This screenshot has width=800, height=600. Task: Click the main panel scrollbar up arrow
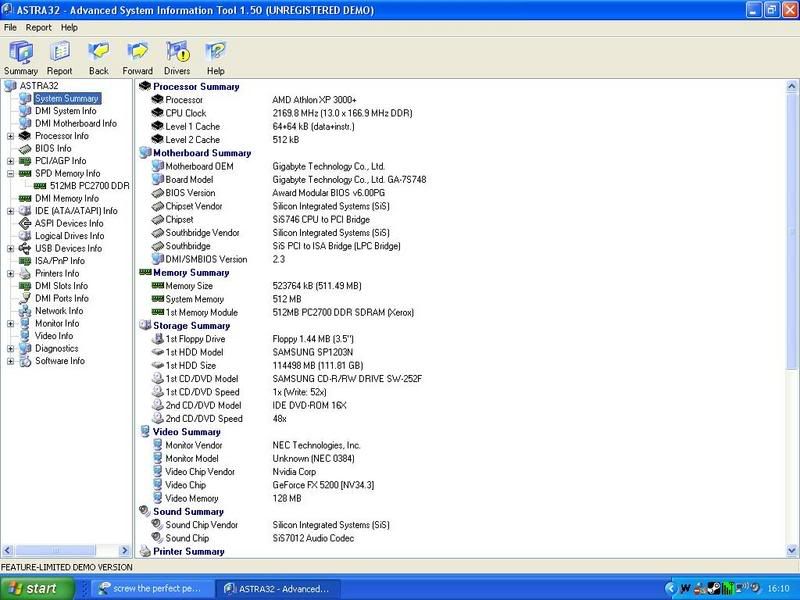[x=792, y=86]
